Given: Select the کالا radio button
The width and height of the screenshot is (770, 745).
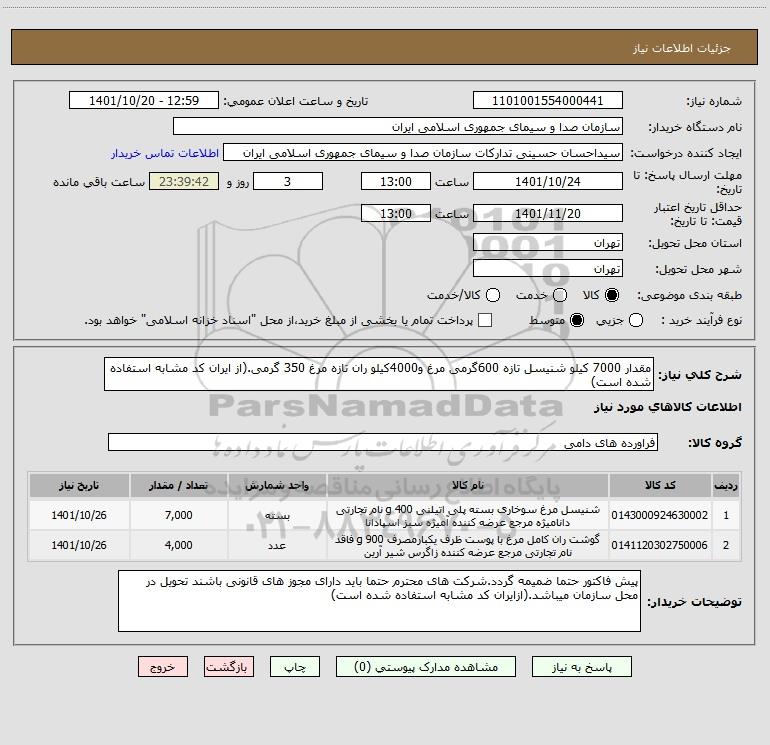Looking at the screenshot, I should click(x=612, y=295).
